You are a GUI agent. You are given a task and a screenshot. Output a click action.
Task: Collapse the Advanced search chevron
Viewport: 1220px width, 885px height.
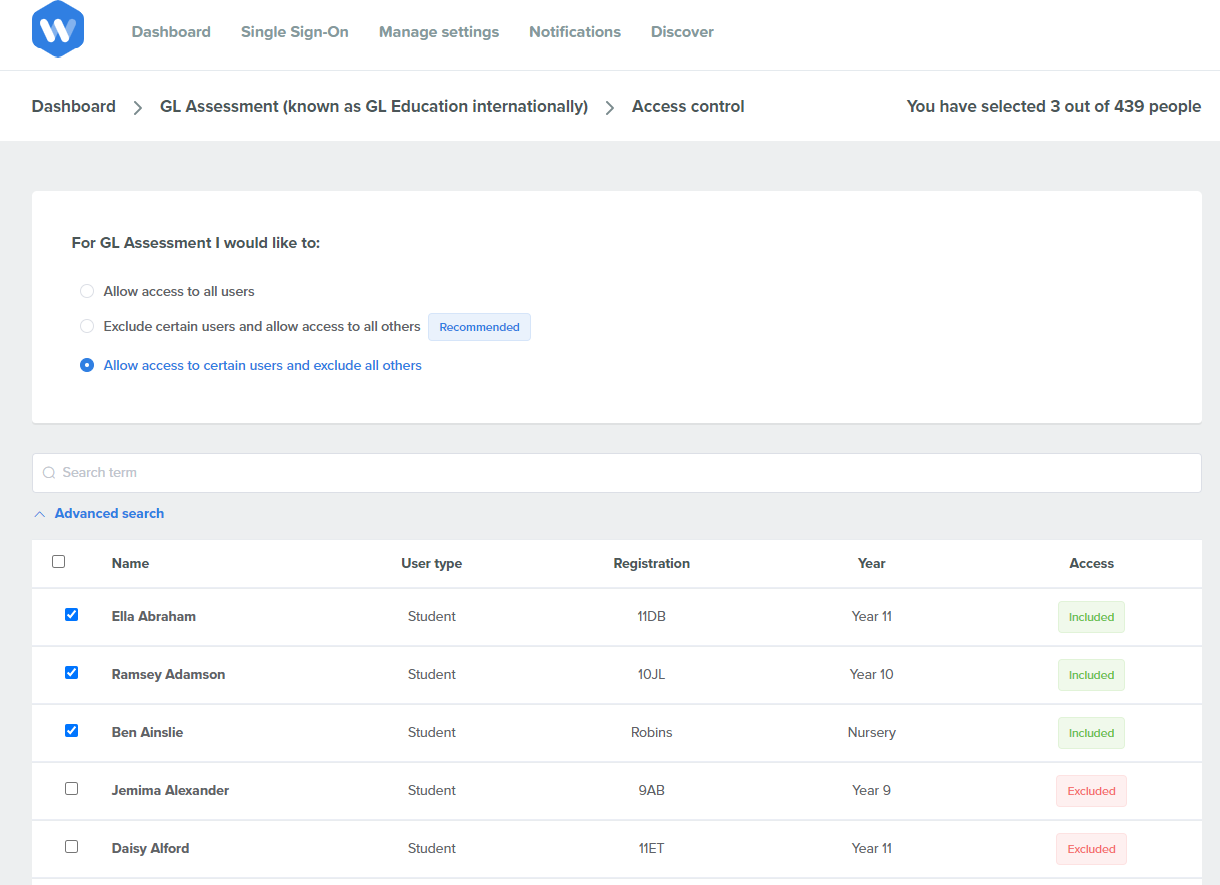[x=40, y=514]
